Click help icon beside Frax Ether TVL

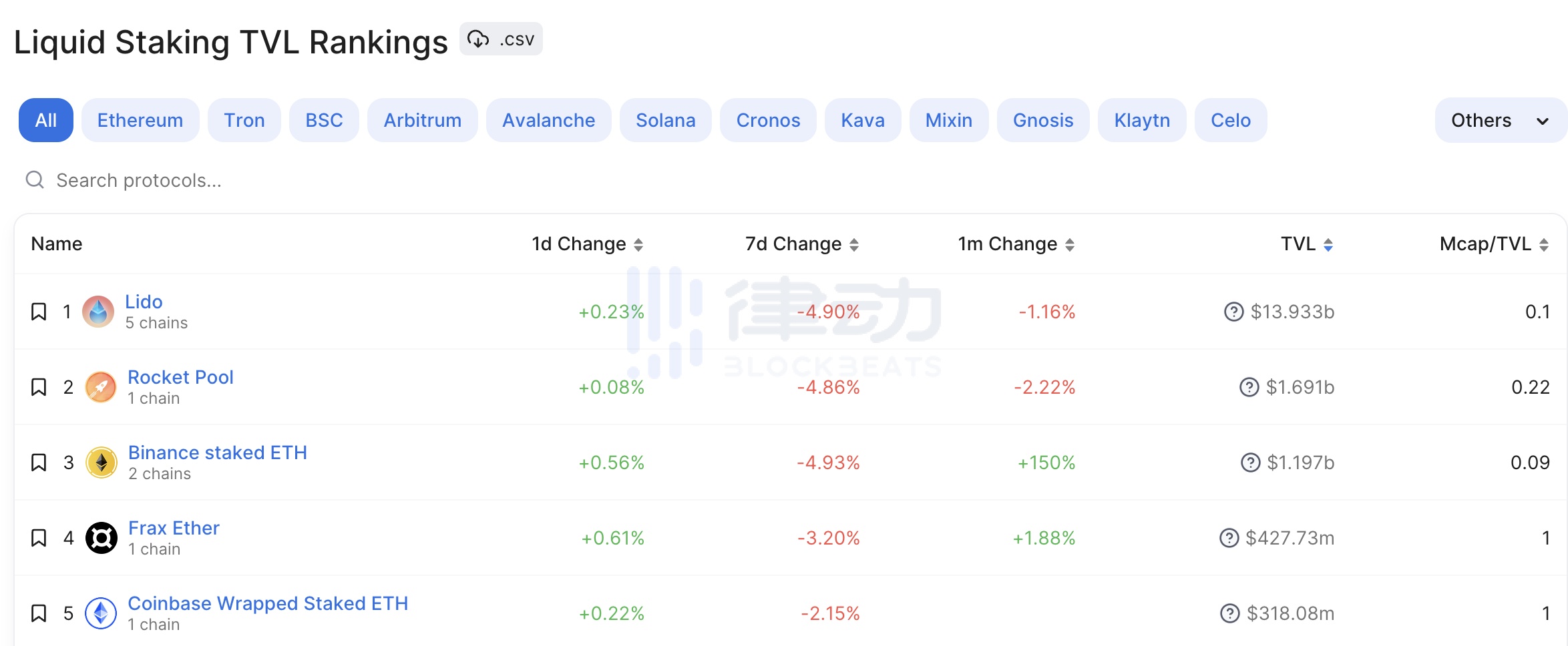(x=1229, y=538)
